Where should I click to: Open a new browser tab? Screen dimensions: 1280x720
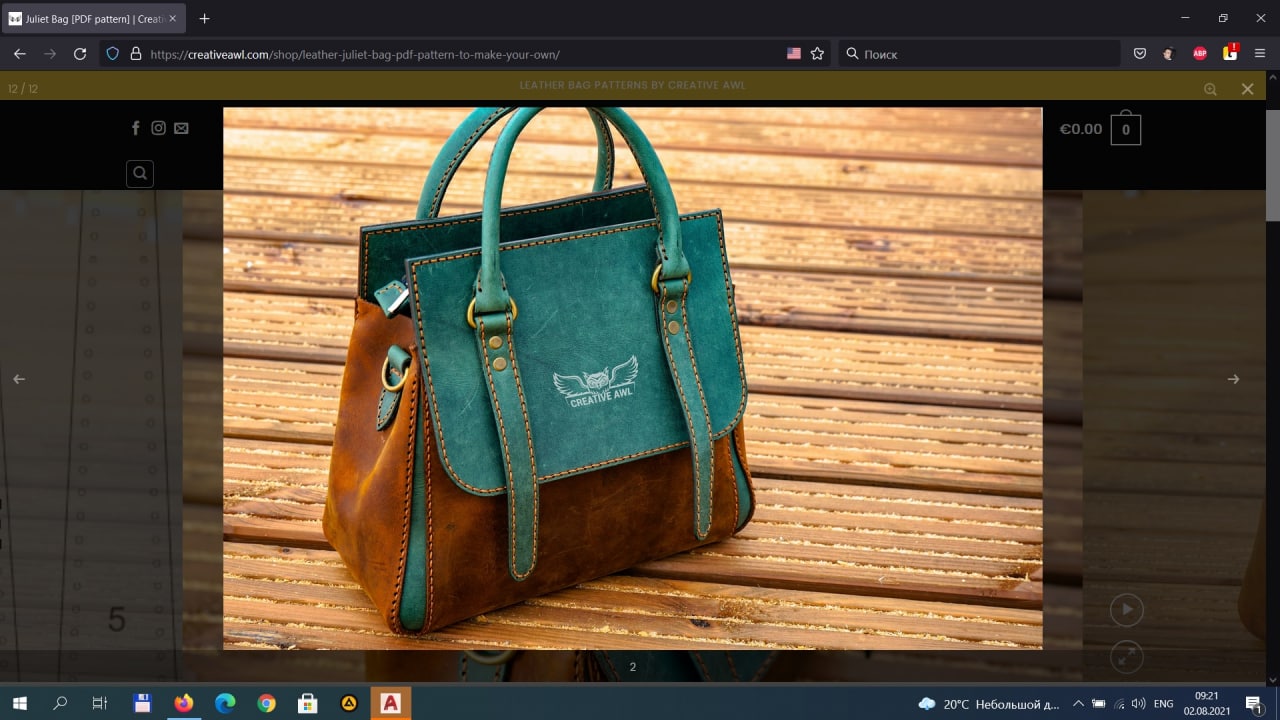click(205, 18)
